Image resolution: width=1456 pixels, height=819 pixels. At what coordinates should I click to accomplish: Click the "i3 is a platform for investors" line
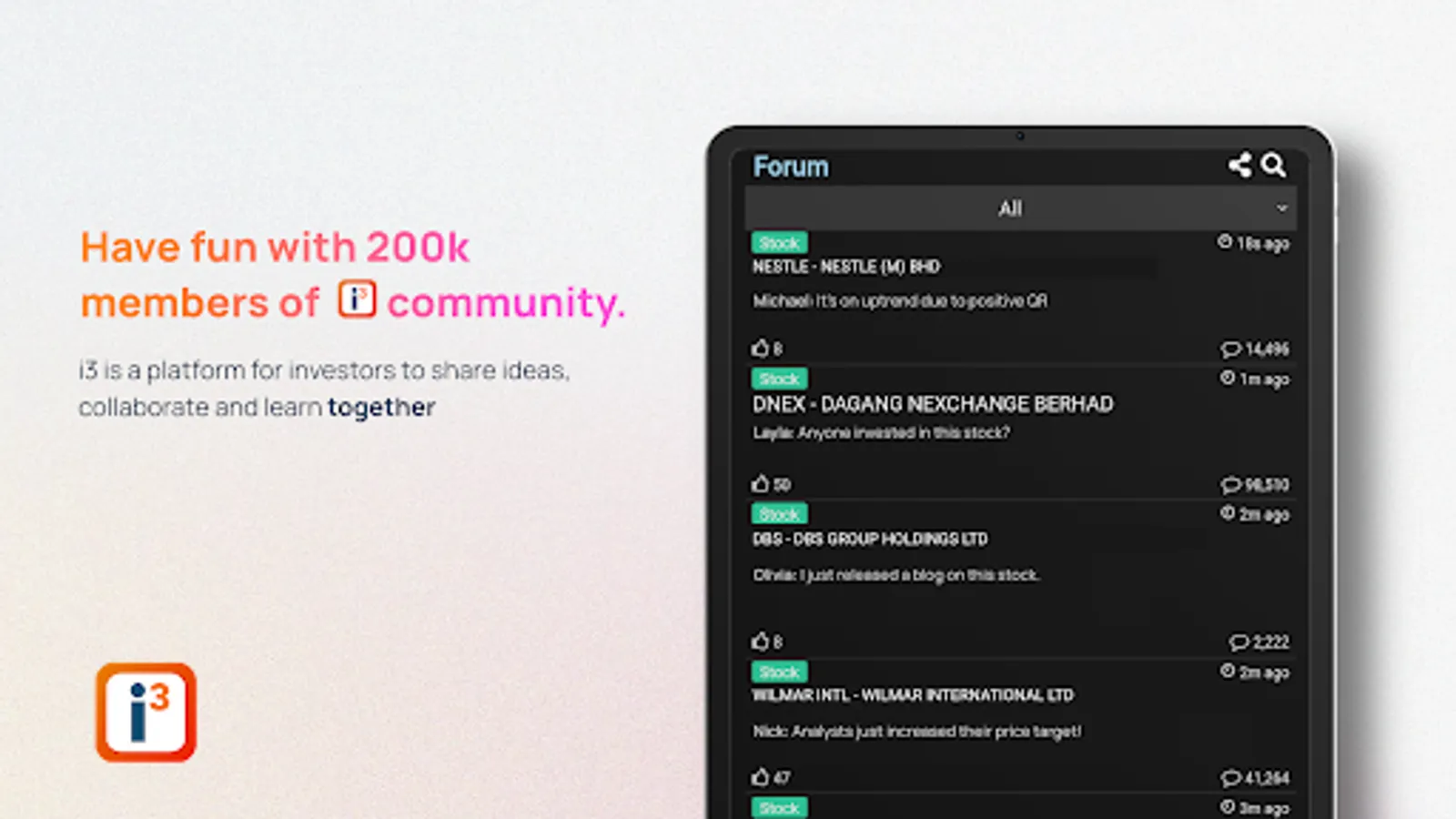[x=324, y=370]
